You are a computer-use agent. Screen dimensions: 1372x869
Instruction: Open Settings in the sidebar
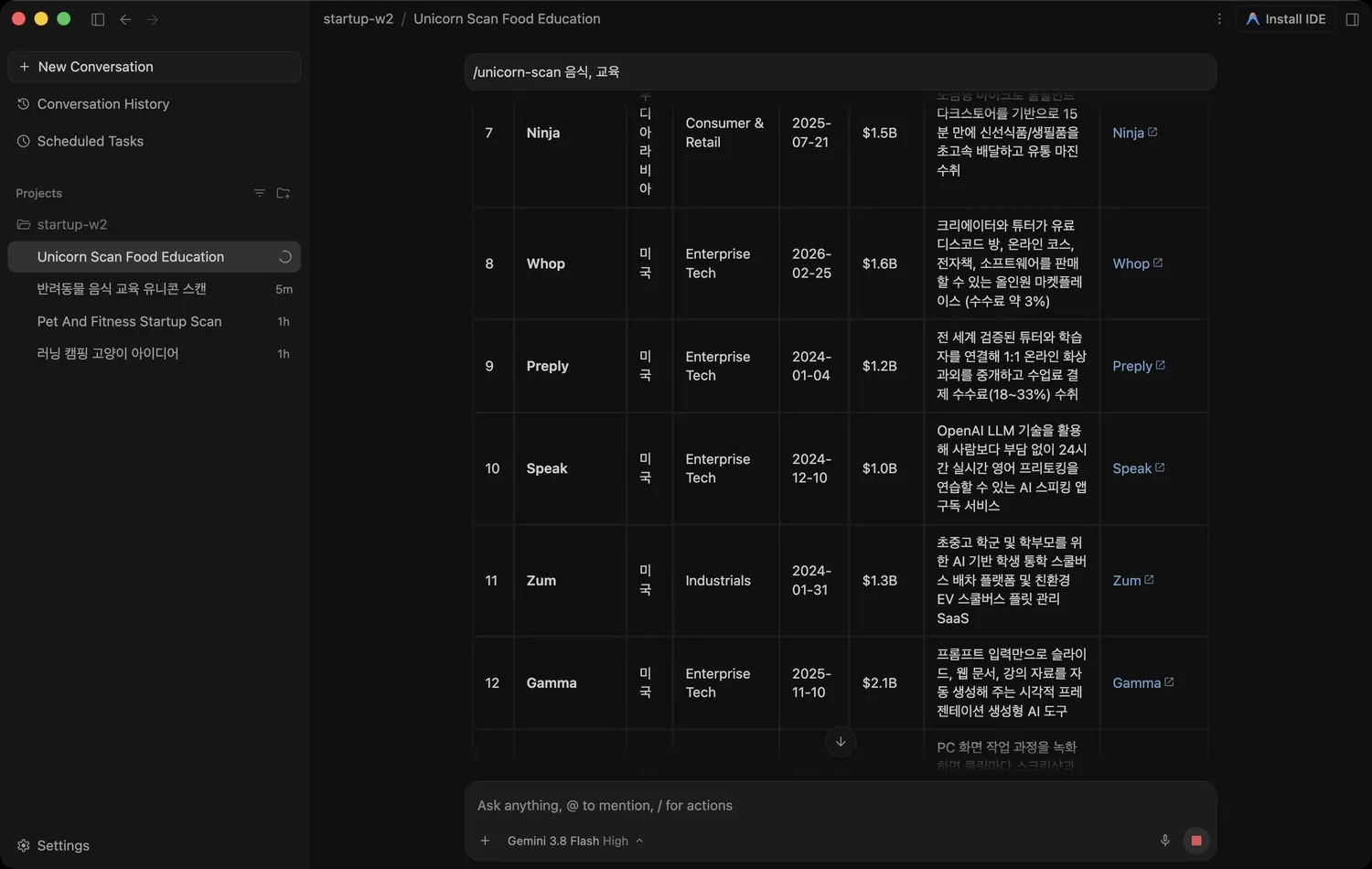pos(53,845)
